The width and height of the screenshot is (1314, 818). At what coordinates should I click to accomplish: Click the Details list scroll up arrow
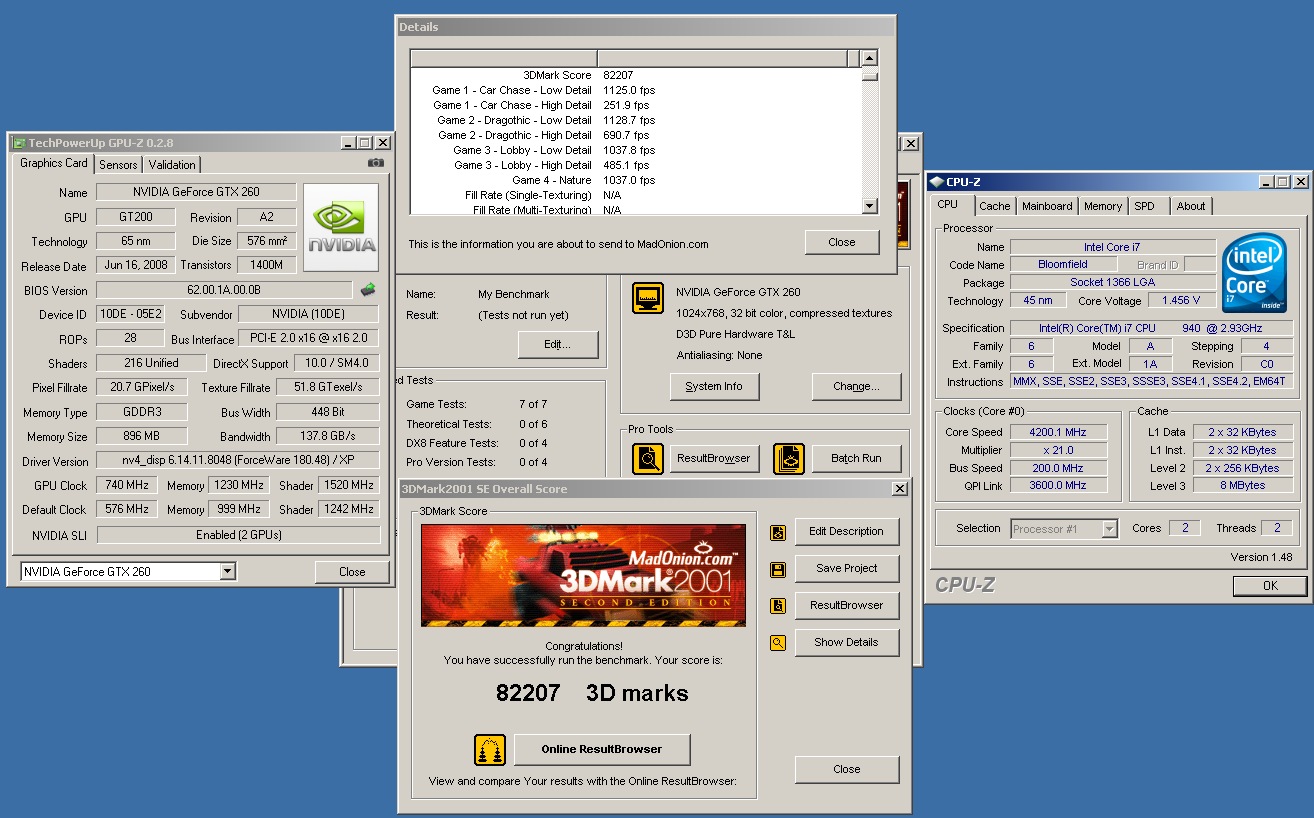(869, 59)
